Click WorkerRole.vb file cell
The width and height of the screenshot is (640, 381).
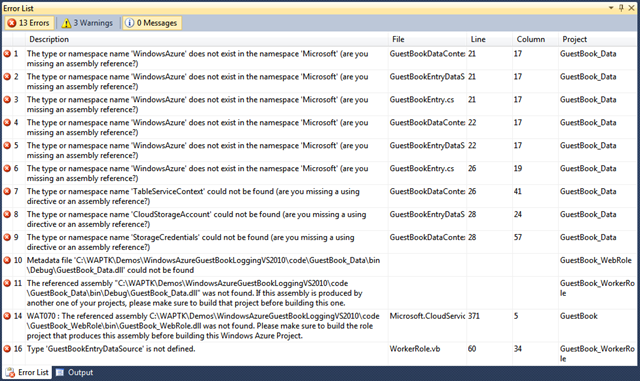[x=415, y=349]
